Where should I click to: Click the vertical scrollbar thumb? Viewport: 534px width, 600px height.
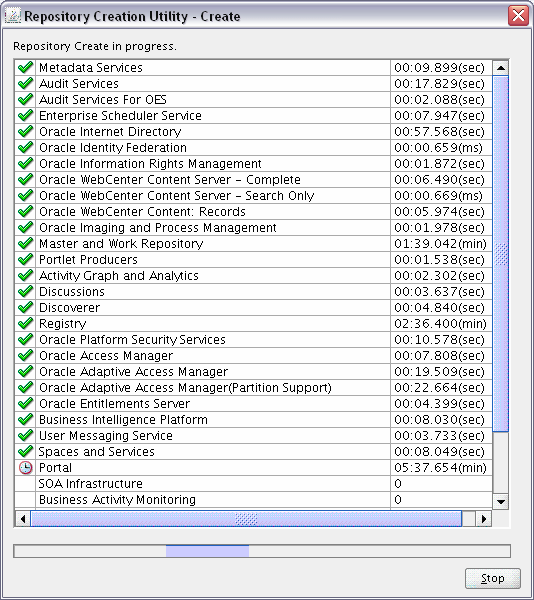(x=501, y=254)
